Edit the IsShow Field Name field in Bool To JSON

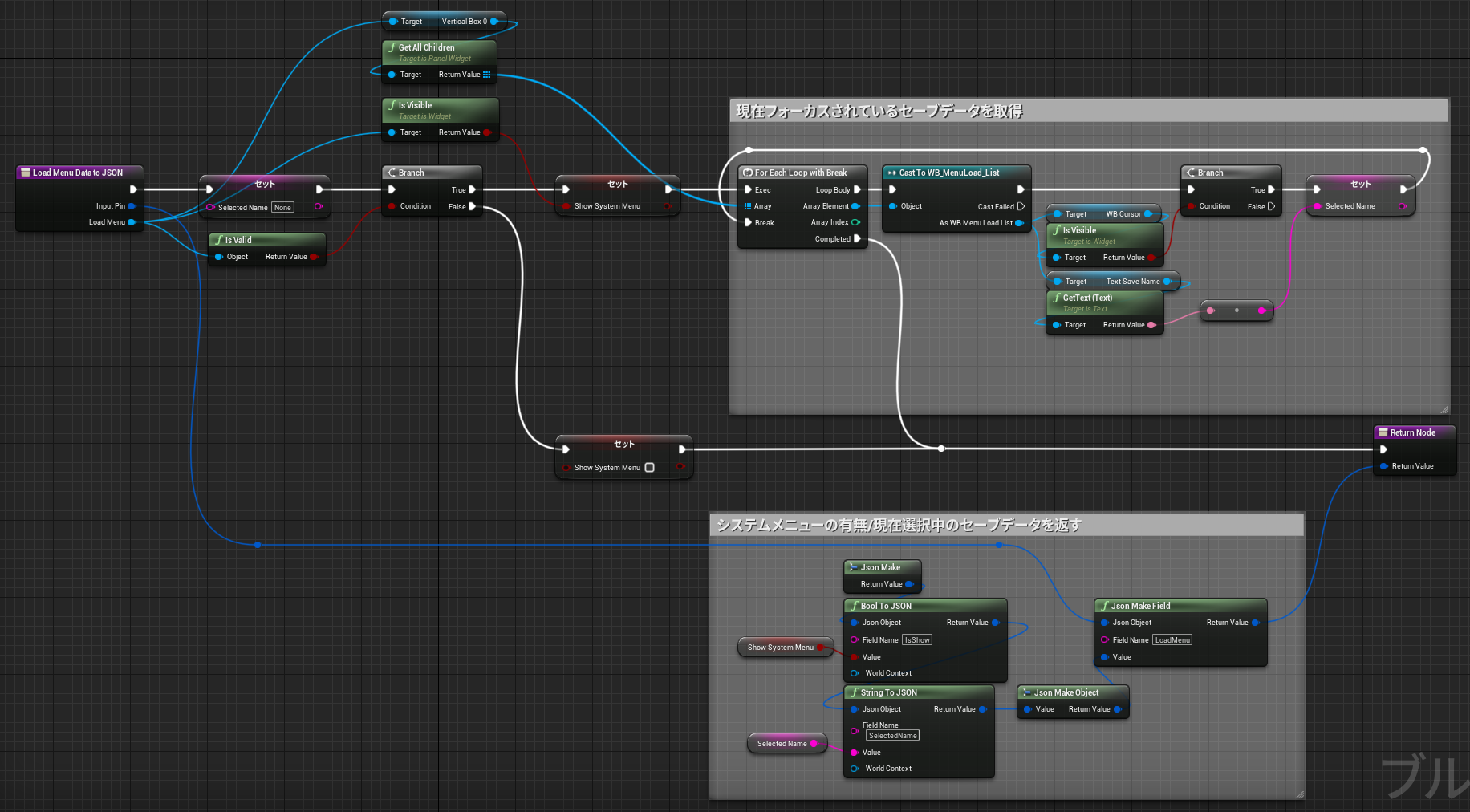click(x=917, y=640)
